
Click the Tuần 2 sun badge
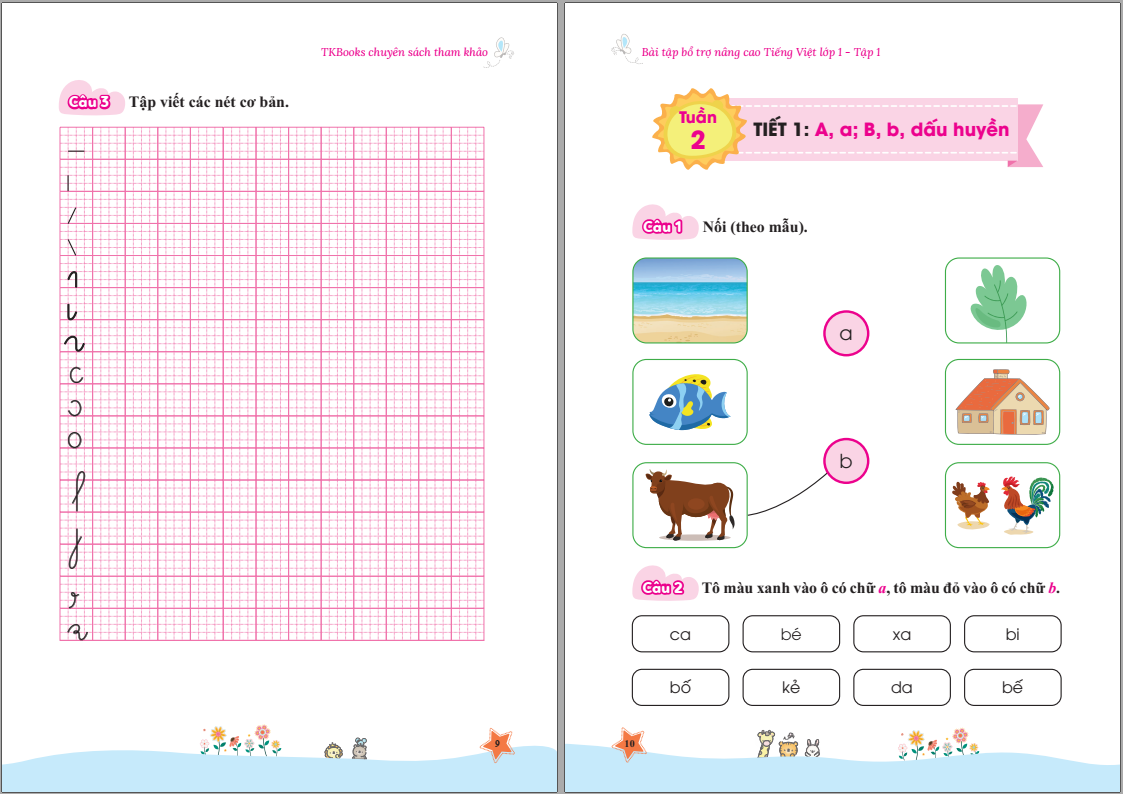[x=698, y=130]
